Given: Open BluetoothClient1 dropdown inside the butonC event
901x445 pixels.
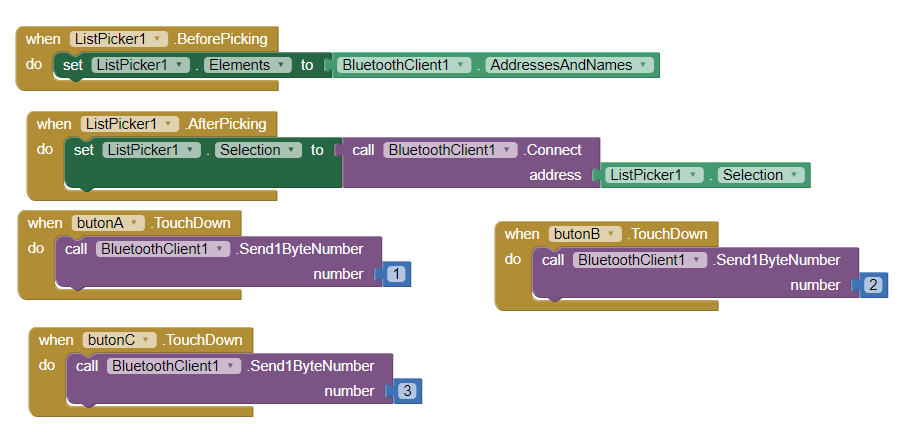Looking at the screenshot, I should [x=174, y=366].
